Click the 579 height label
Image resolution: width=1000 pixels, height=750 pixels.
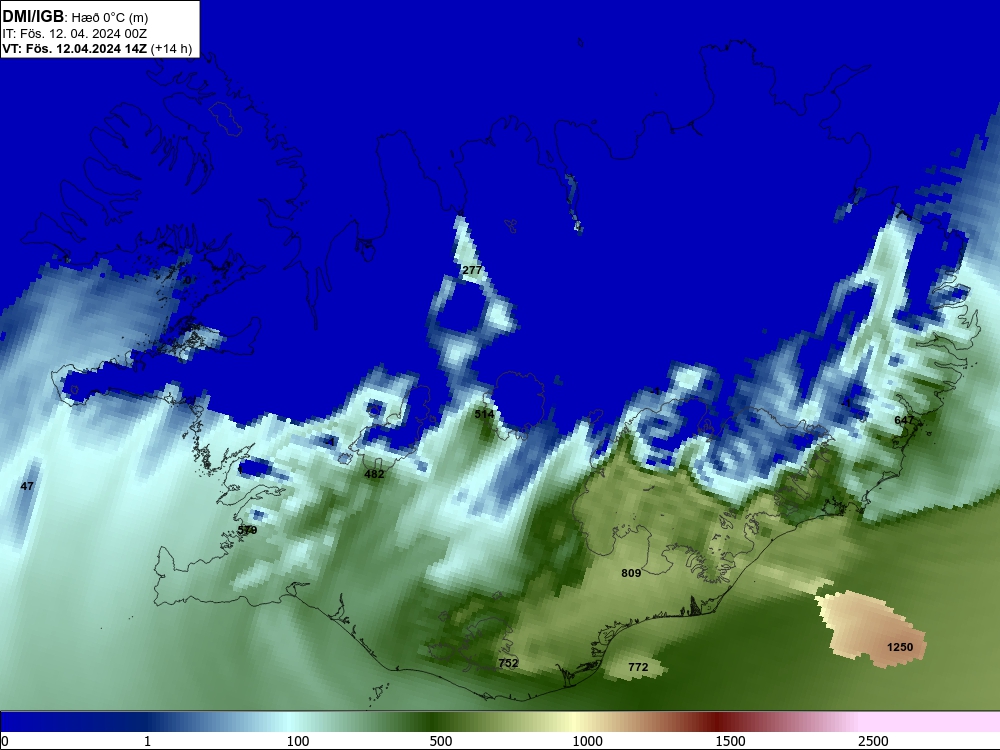(x=247, y=530)
